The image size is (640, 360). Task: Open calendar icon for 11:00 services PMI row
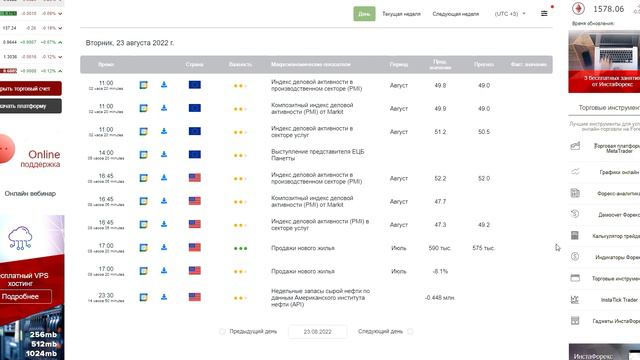click(144, 131)
